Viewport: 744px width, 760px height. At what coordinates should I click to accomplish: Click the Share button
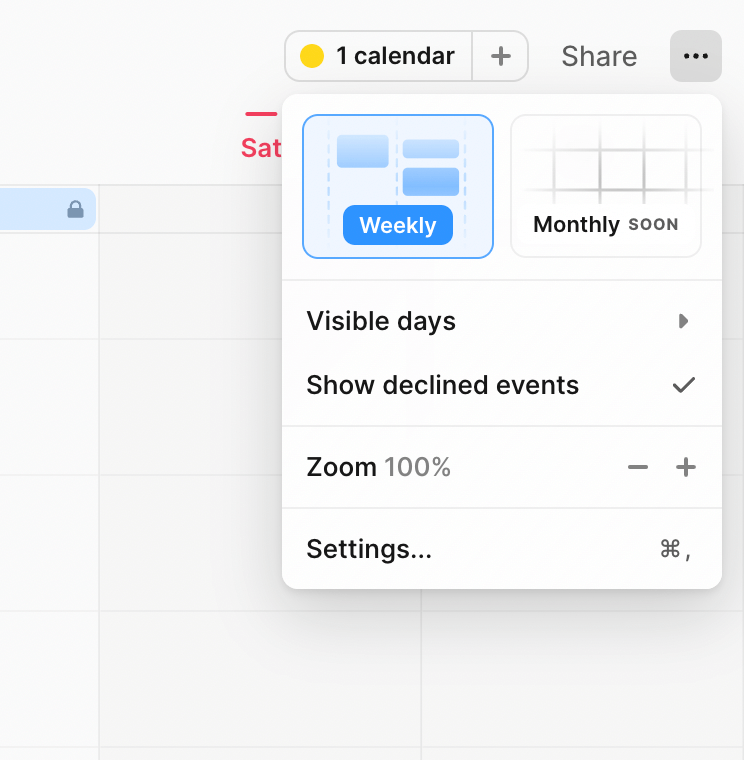[x=599, y=56]
